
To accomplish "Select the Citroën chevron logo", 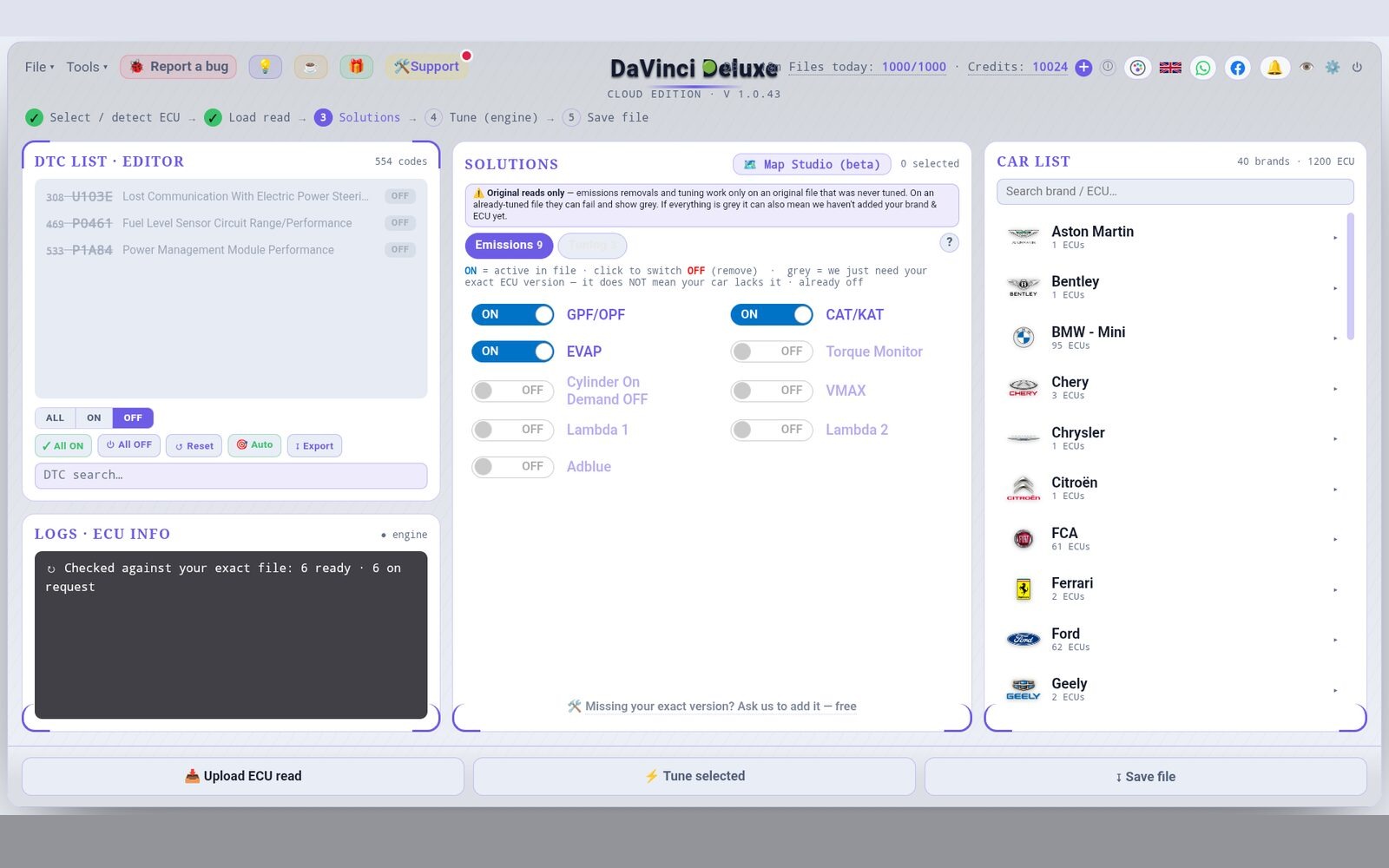I will pyautogui.click(x=1024, y=489).
